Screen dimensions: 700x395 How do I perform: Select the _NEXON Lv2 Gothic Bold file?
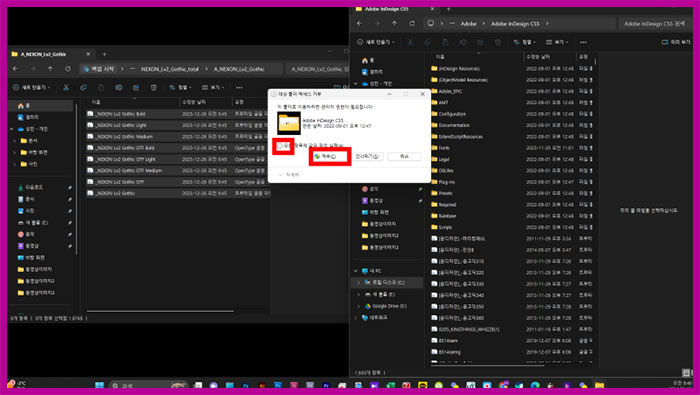click(x=178, y=114)
